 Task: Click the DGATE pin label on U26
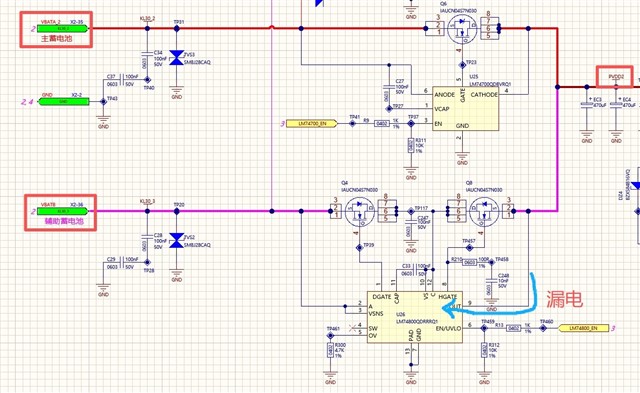[x=382, y=297]
